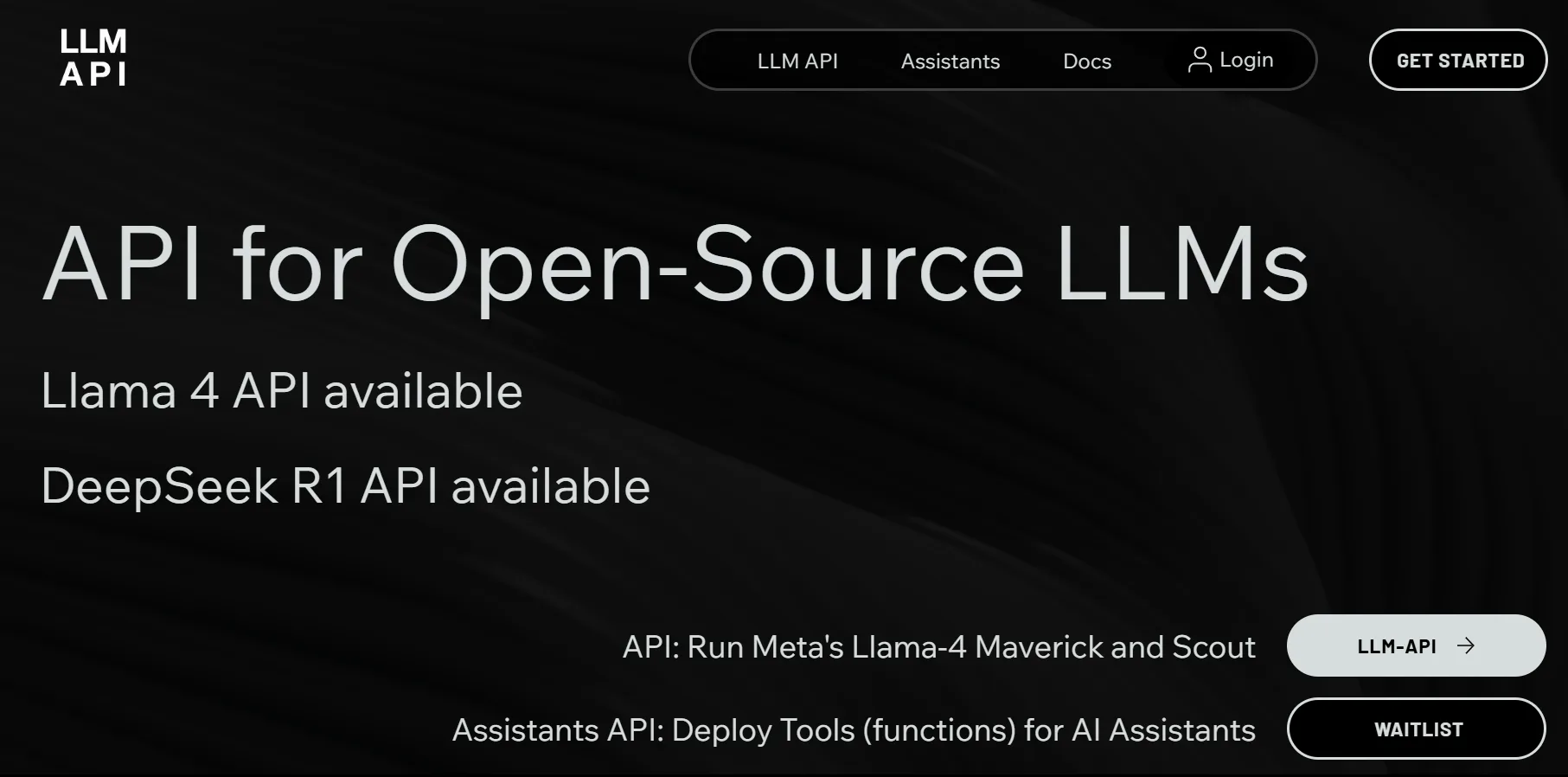
Task: Select the Login text link
Action: (1246, 60)
